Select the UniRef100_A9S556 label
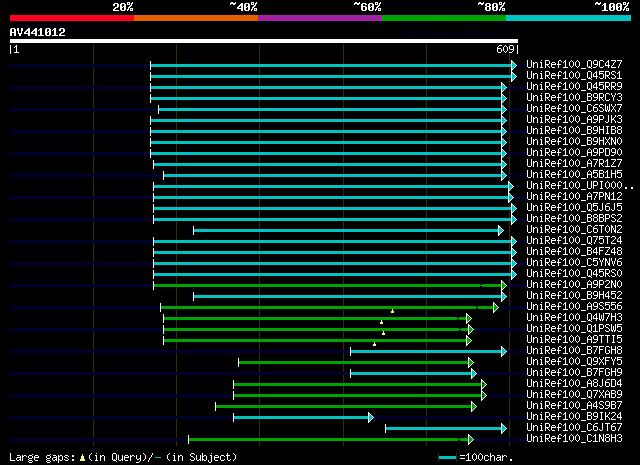 [x=574, y=307]
